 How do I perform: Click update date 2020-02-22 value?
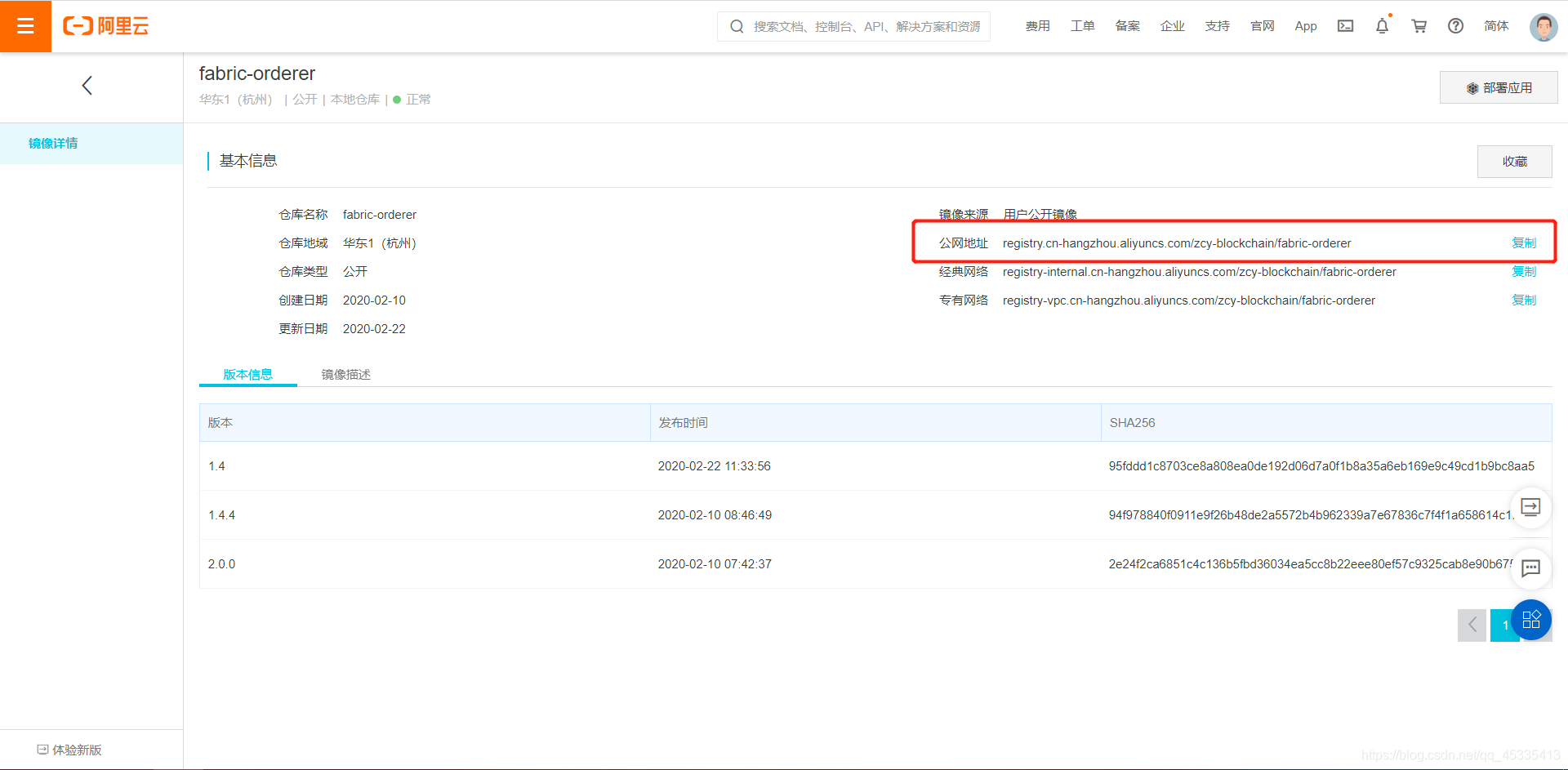pos(374,329)
